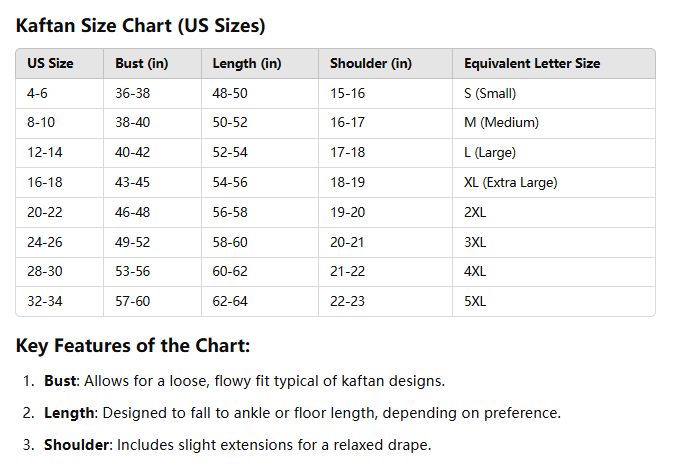The width and height of the screenshot is (694, 470).
Task: Click the length 62-64 cell
Action: tap(229, 302)
